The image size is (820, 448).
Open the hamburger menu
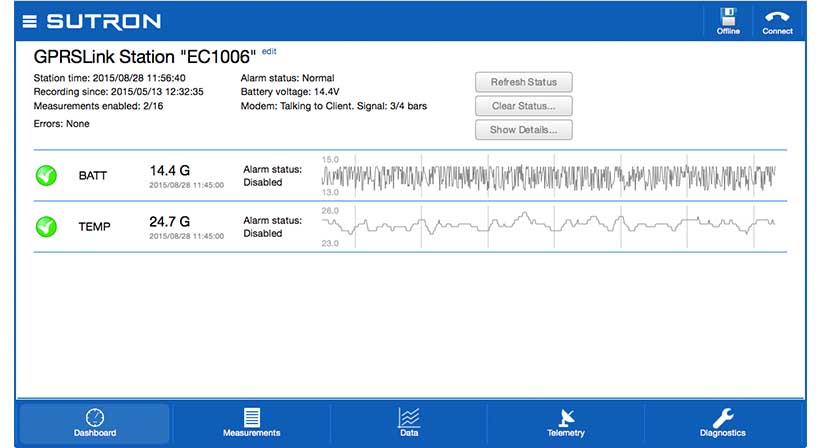coord(30,21)
